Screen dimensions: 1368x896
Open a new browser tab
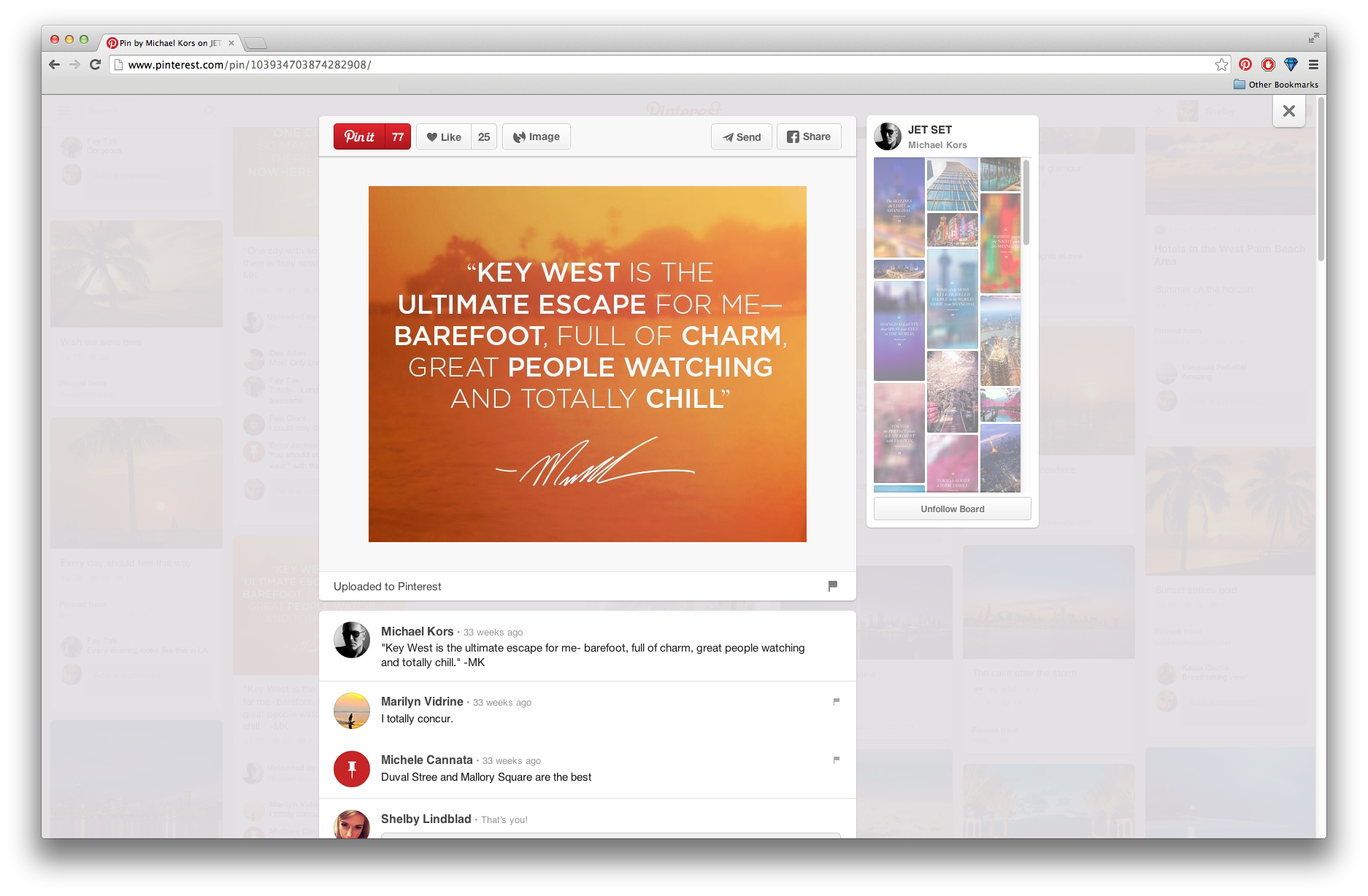[255, 43]
